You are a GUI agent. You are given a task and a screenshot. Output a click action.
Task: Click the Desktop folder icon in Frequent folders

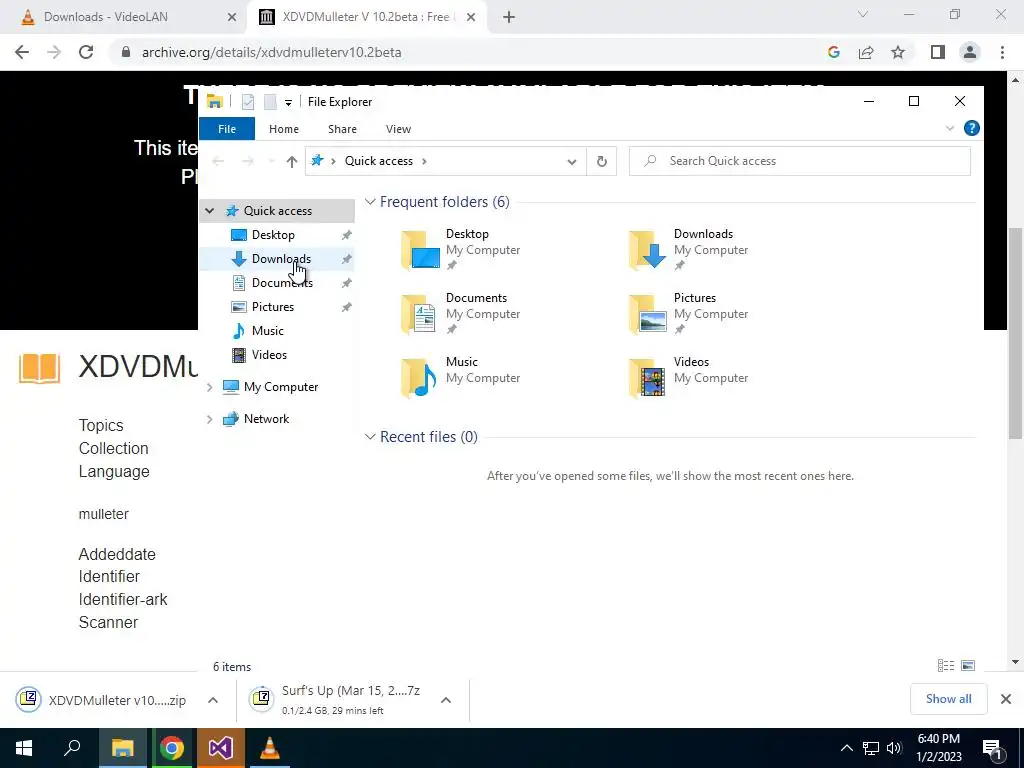pos(420,250)
